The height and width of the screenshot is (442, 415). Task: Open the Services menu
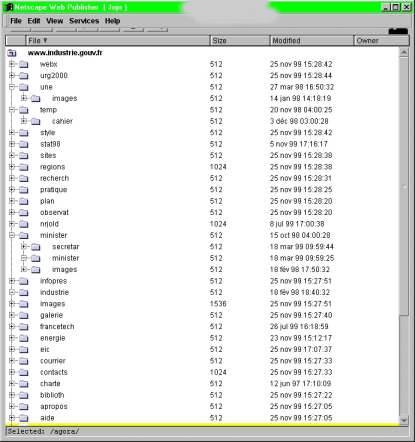[x=84, y=21]
